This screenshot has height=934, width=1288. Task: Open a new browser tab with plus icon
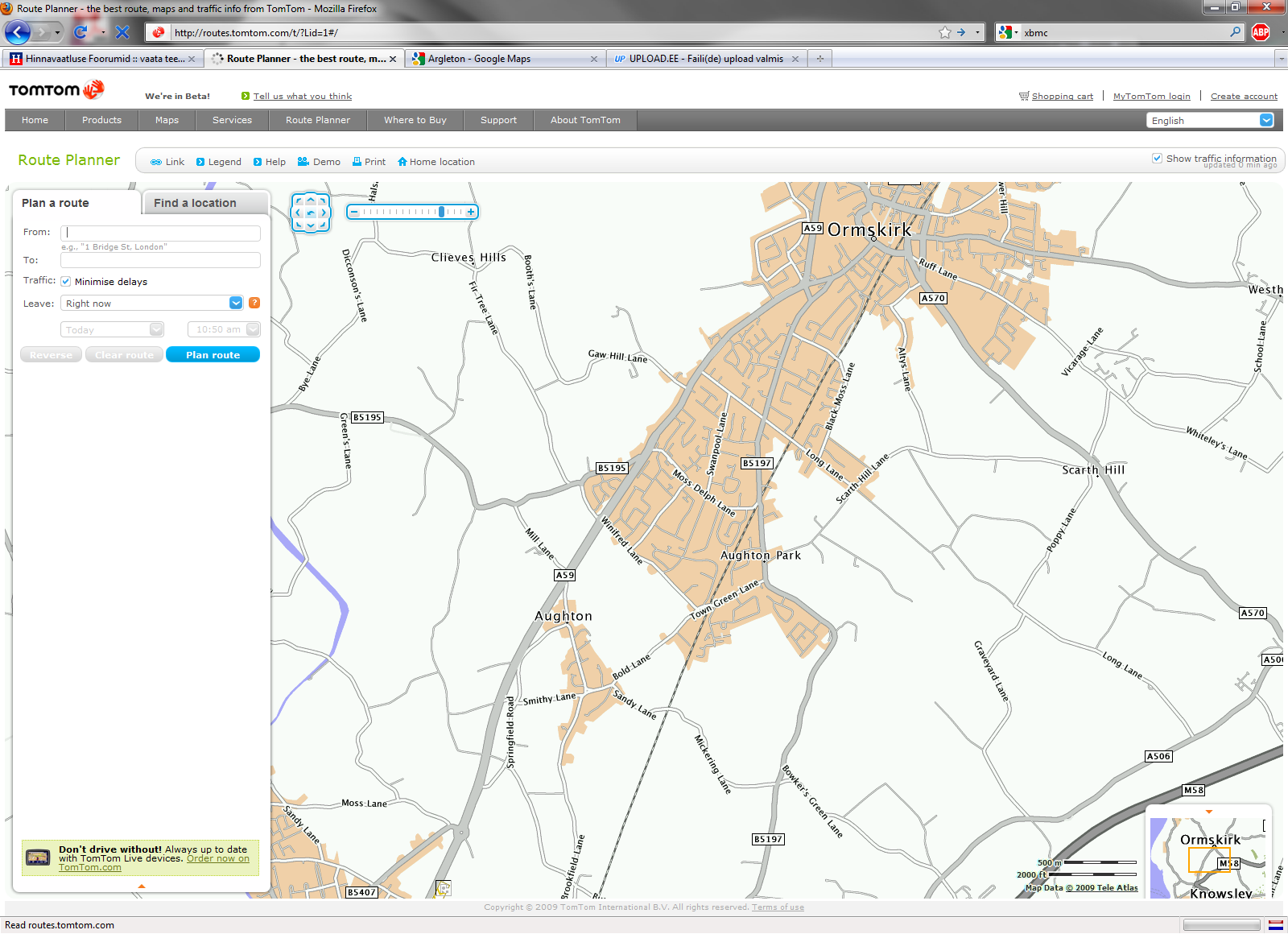(x=820, y=59)
